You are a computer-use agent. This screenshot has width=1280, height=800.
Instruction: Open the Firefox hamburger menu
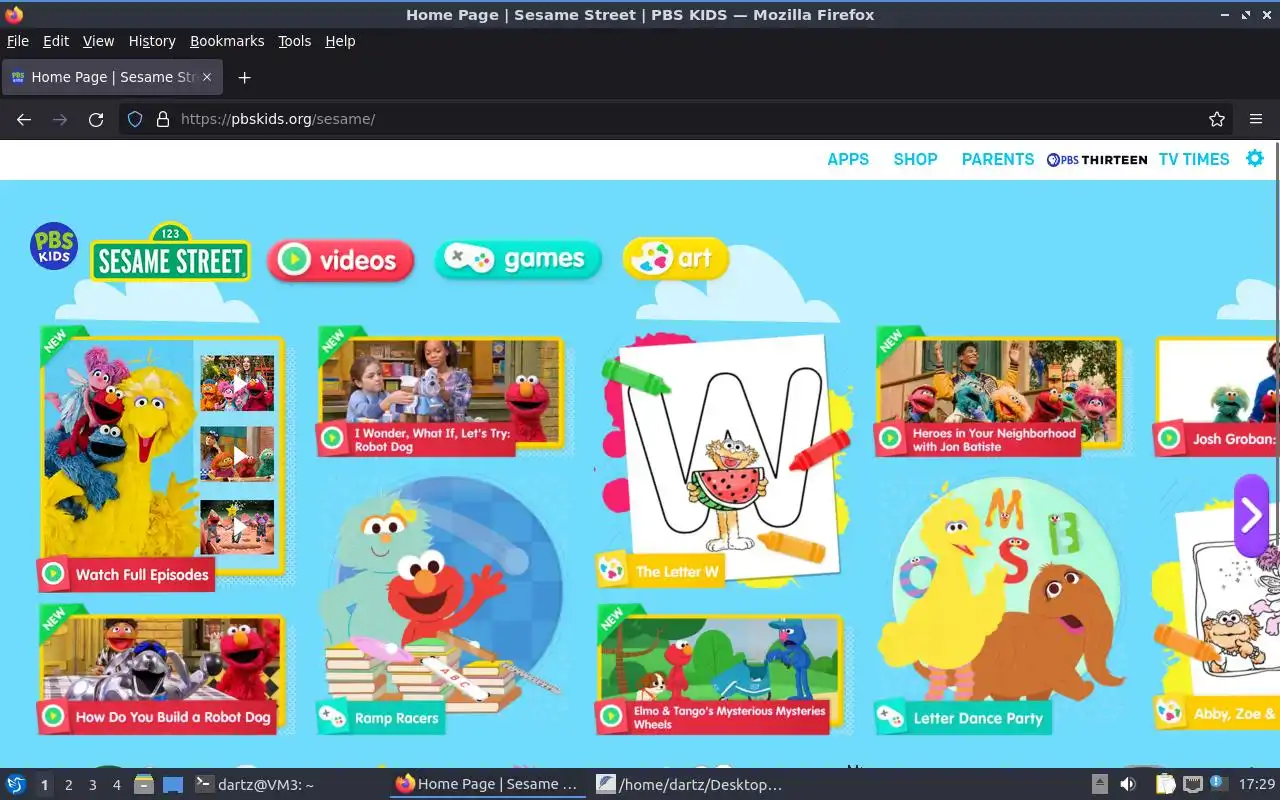(x=1256, y=119)
